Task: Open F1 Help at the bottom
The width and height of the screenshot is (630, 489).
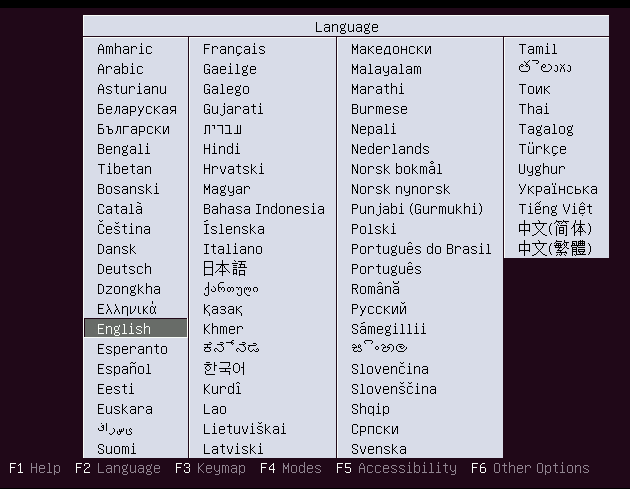Action: coord(35,468)
